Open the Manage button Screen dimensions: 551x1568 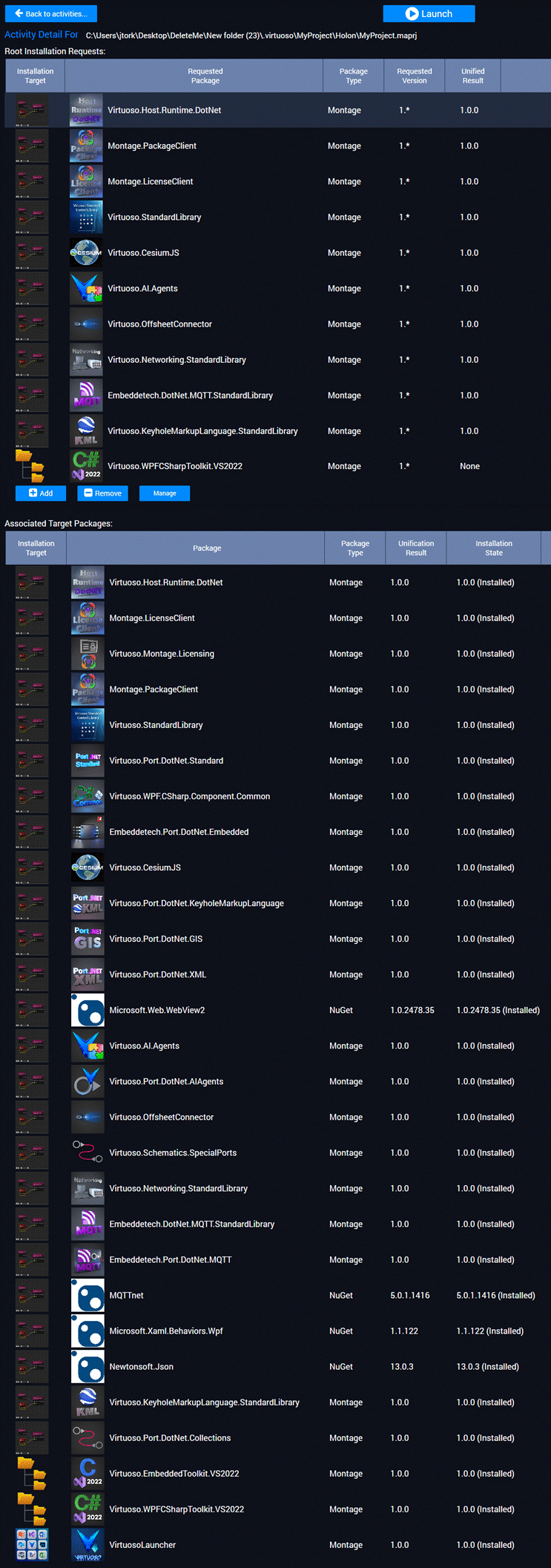coord(165,493)
